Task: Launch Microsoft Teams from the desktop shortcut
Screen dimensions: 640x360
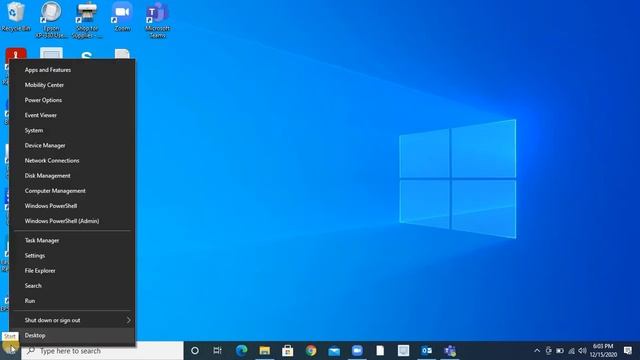Action: pyautogui.click(x=158, y=20)
